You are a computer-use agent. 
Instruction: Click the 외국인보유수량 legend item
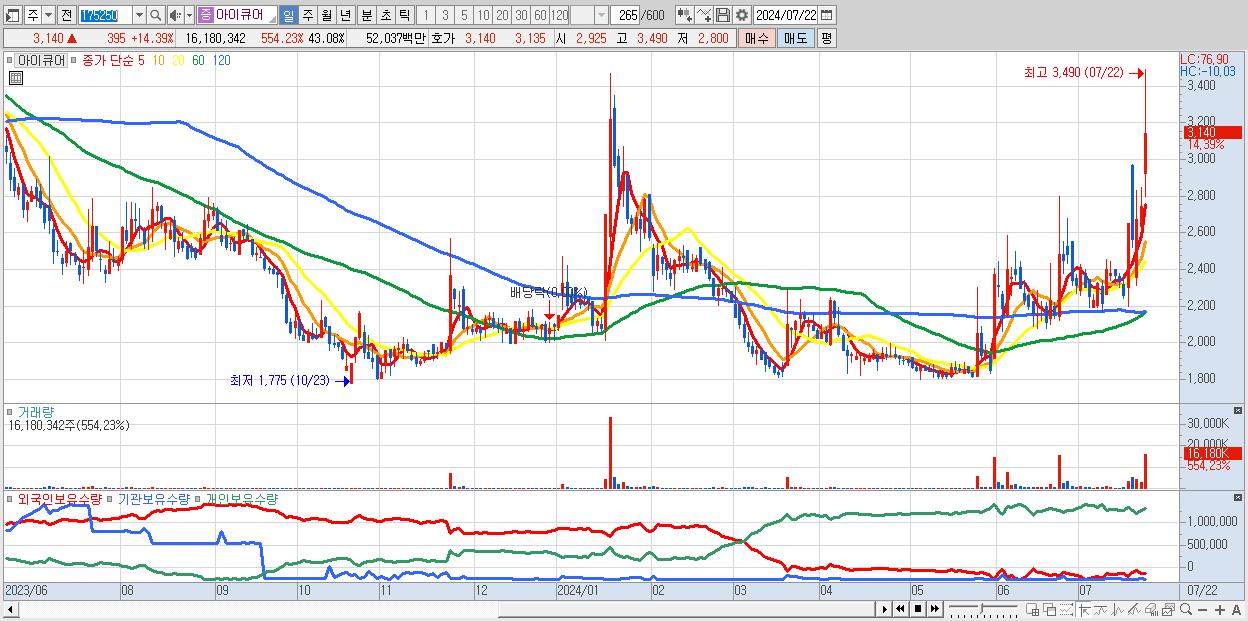pyautogui.click(x=58, y=498)
